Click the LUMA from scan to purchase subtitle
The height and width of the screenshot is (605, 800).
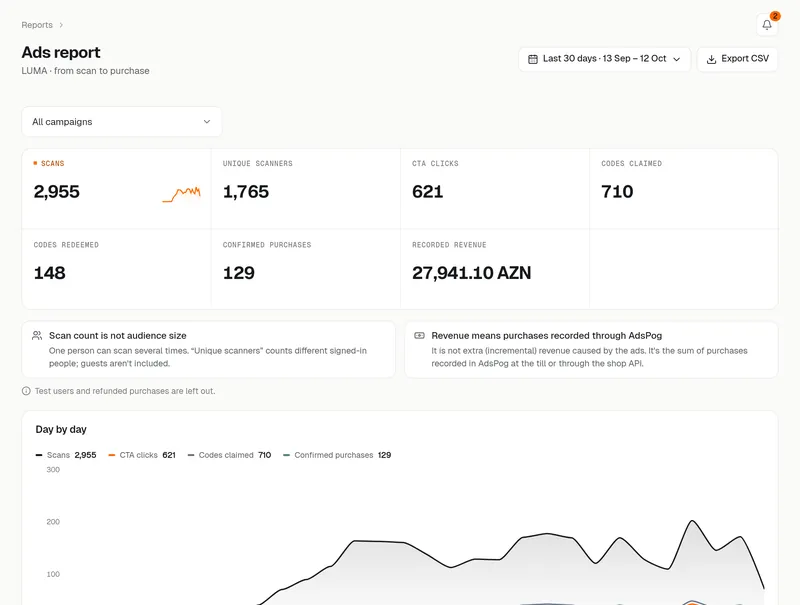point(85,71)
